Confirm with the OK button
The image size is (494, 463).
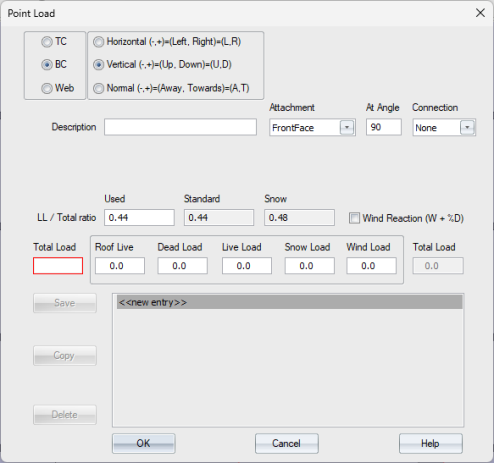[x=144, y=443]
